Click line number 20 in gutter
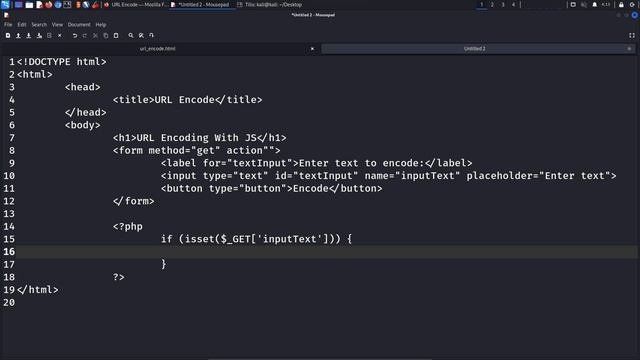640x360 pixels. (9, 302)
